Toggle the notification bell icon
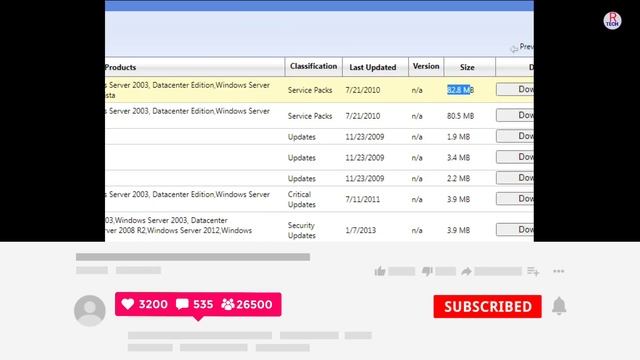640x360 pixels. click(x=559, y=306)
